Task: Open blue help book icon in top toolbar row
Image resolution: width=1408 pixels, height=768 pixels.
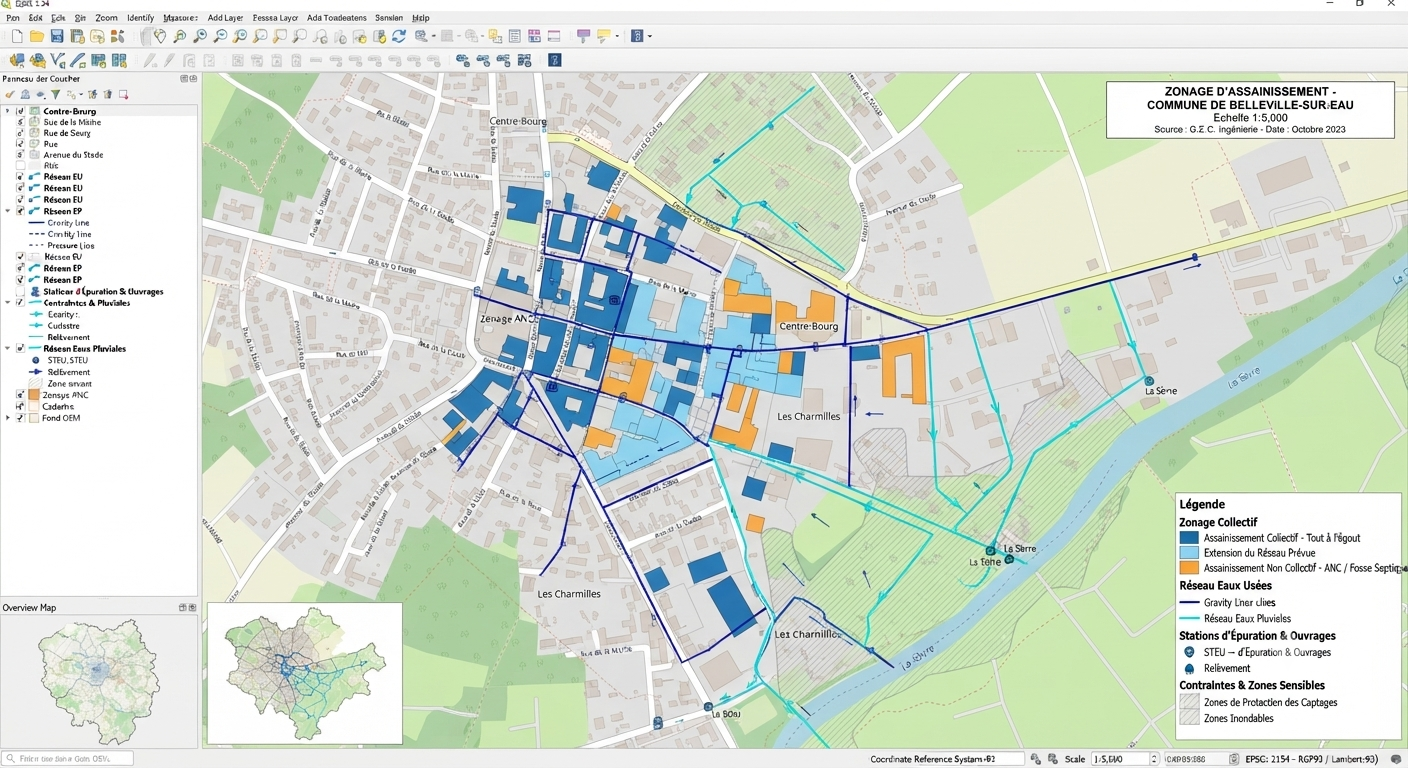Action: click(636, 36)
